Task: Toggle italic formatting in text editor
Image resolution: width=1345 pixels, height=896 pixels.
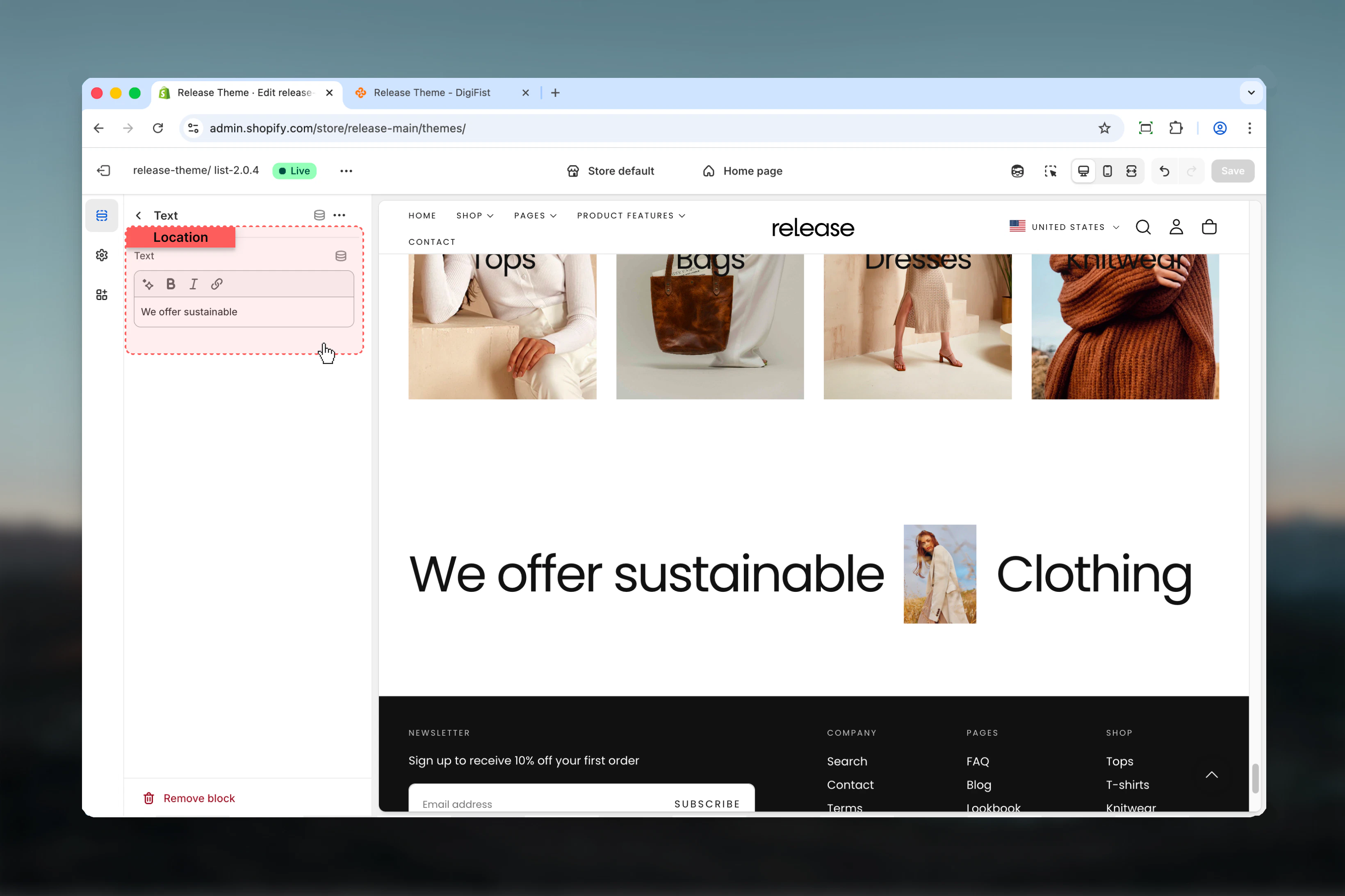Action: 193,284
